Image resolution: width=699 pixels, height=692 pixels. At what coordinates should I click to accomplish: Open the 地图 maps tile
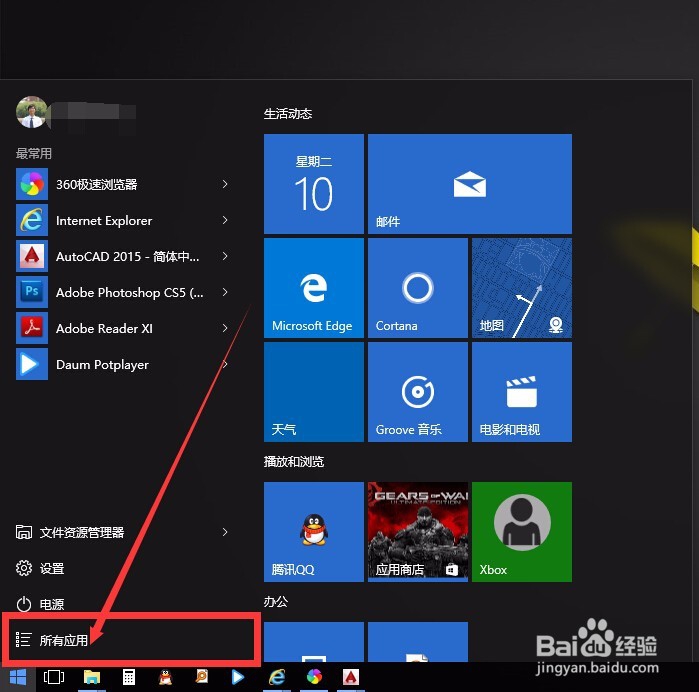522,288
